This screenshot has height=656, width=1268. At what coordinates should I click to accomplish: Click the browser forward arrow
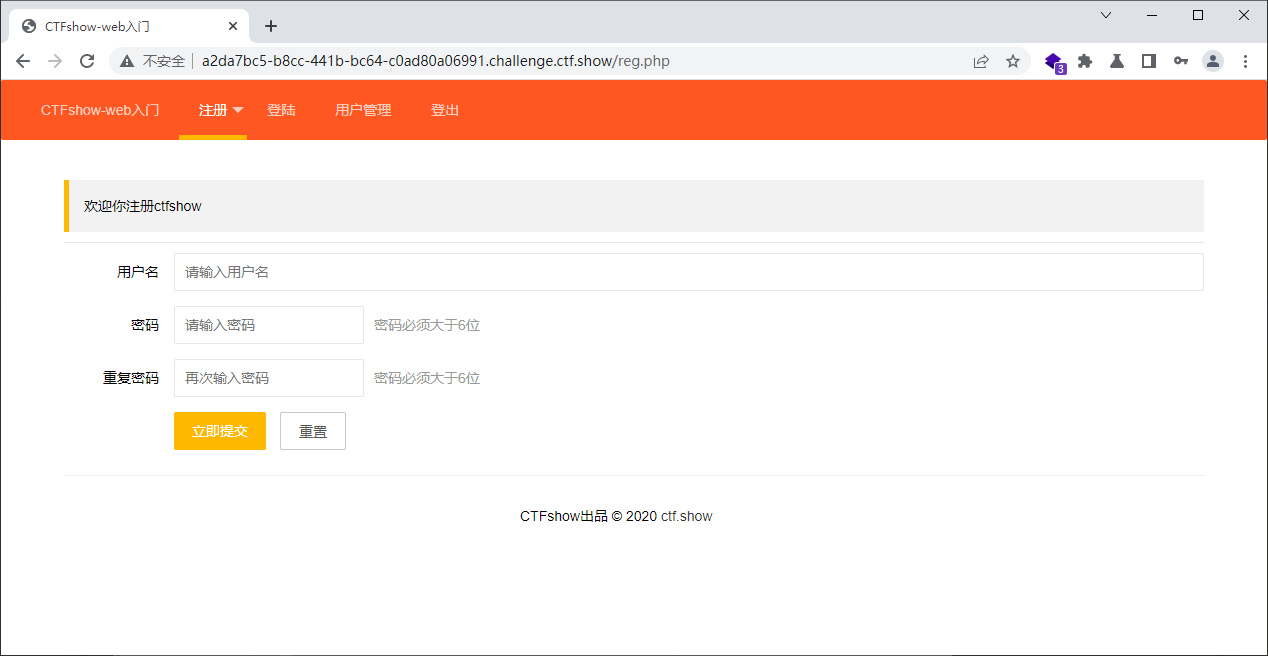55,61
